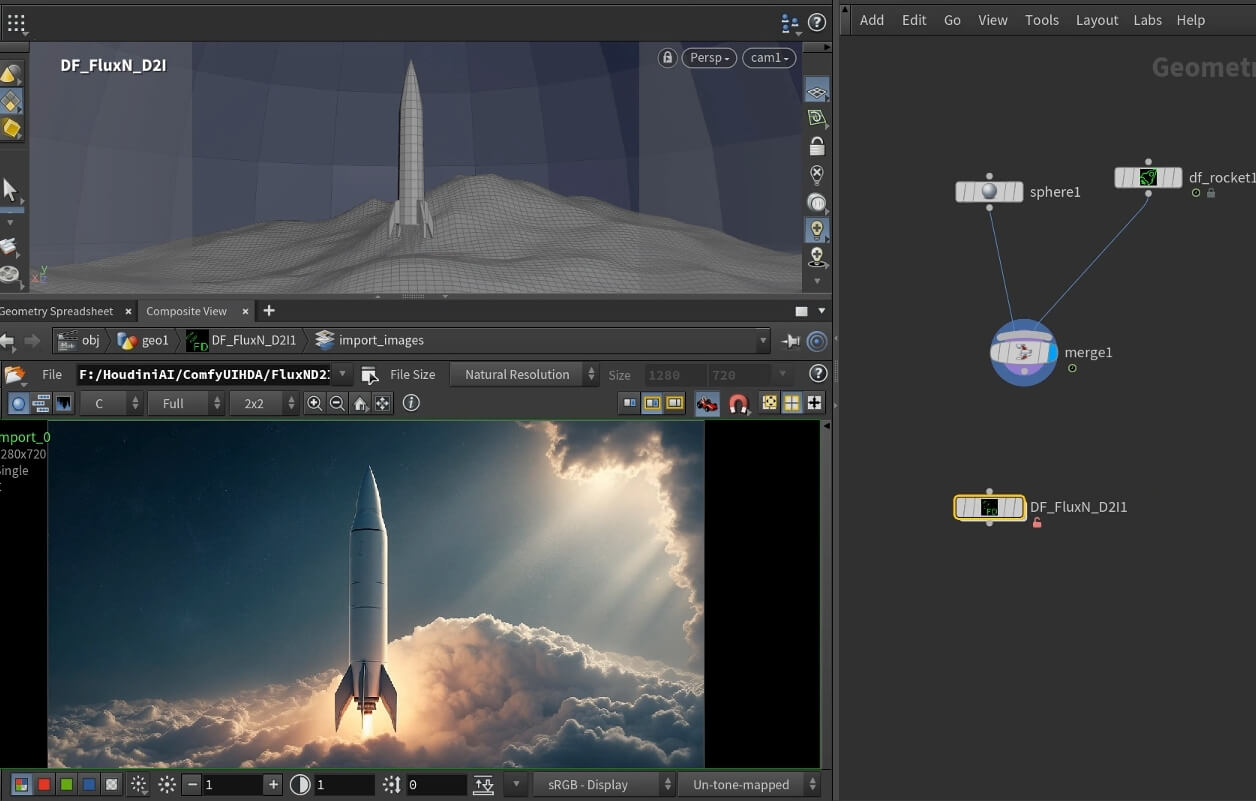Viewport: 1256px width, 801px height.
Task: Click the headlight bulb with ground icon
Action: 817,258
